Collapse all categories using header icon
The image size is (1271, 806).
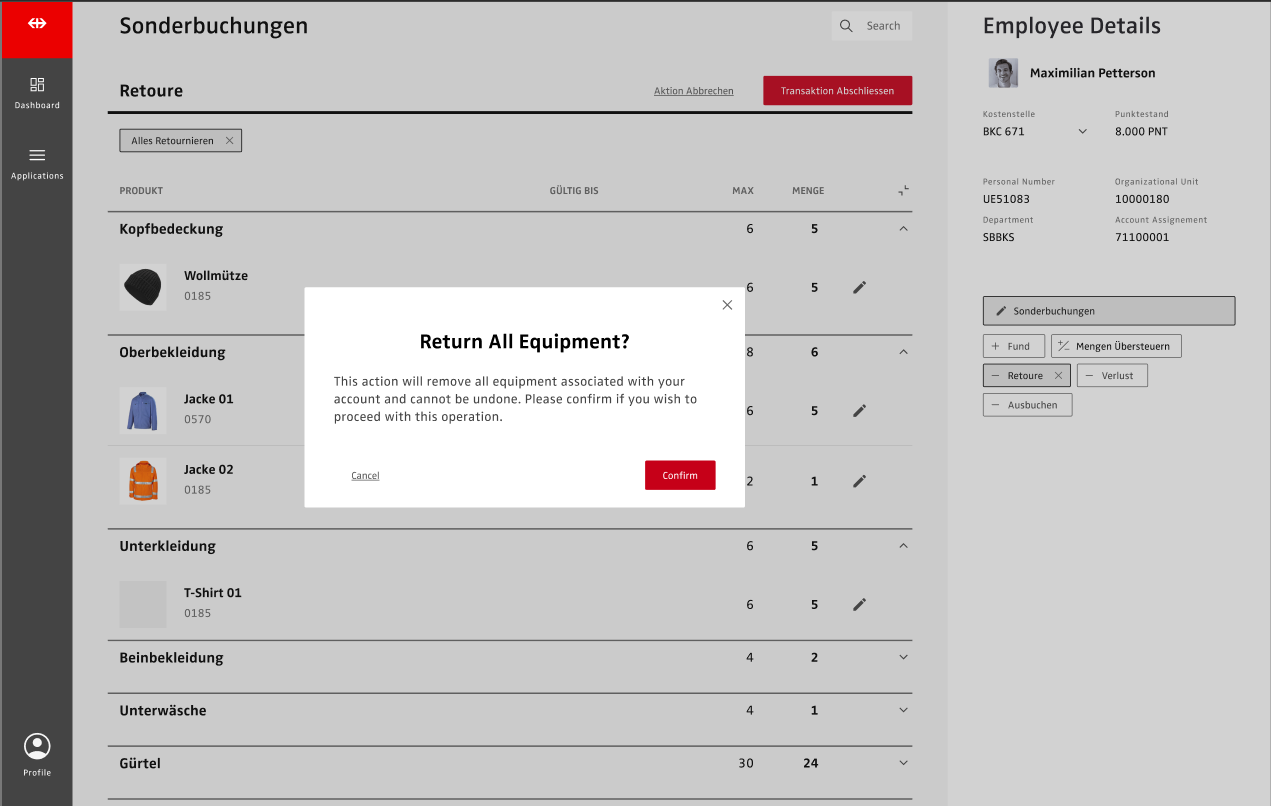tap(903, 190)
